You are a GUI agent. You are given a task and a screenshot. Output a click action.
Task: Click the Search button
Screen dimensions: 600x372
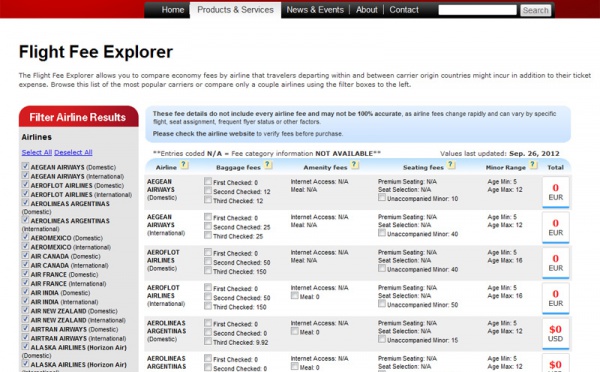coord(535,10)
